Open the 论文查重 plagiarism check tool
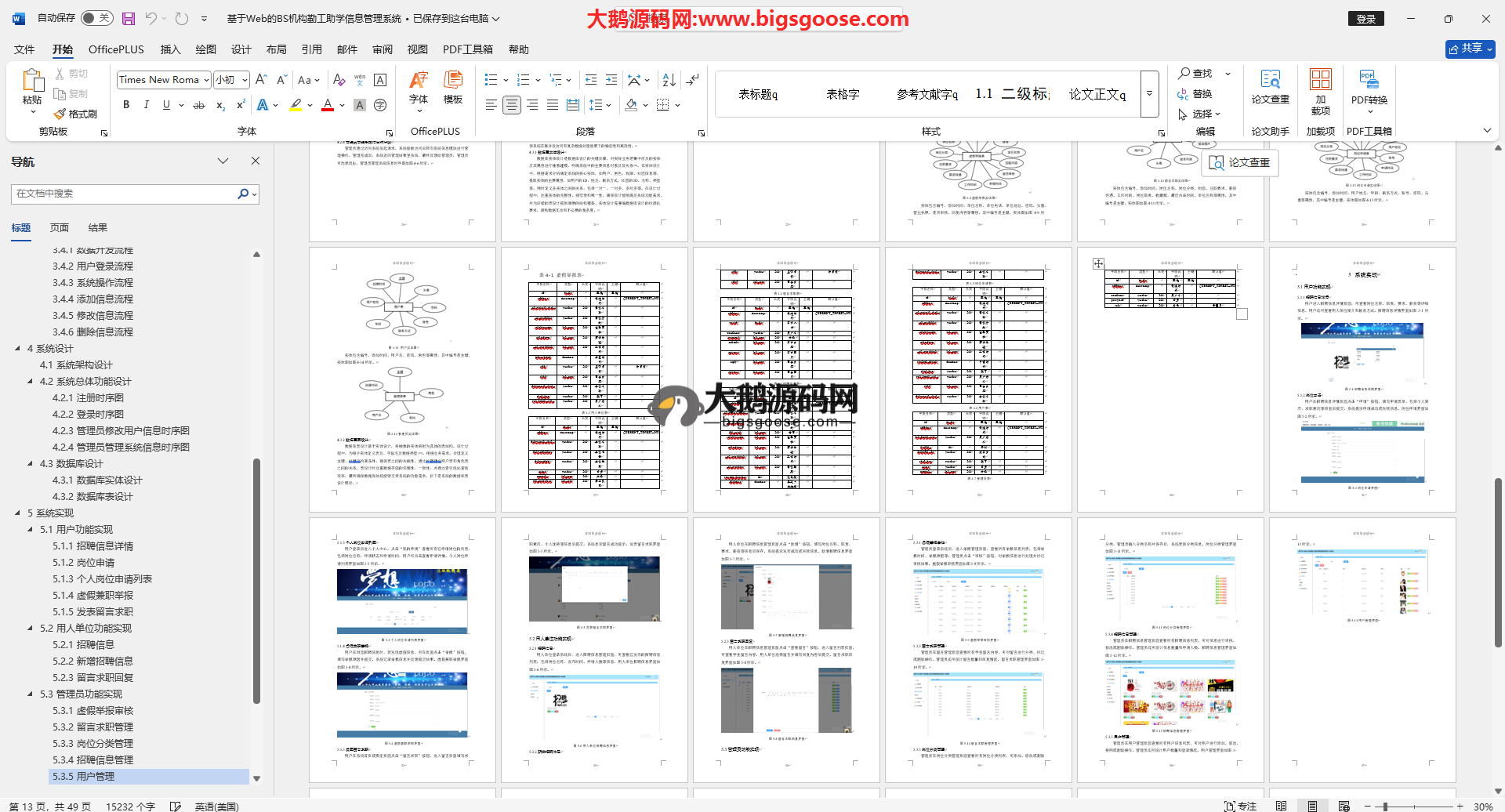The image size is (1505, 812). pyautogui.click(x=1270, y=86)
